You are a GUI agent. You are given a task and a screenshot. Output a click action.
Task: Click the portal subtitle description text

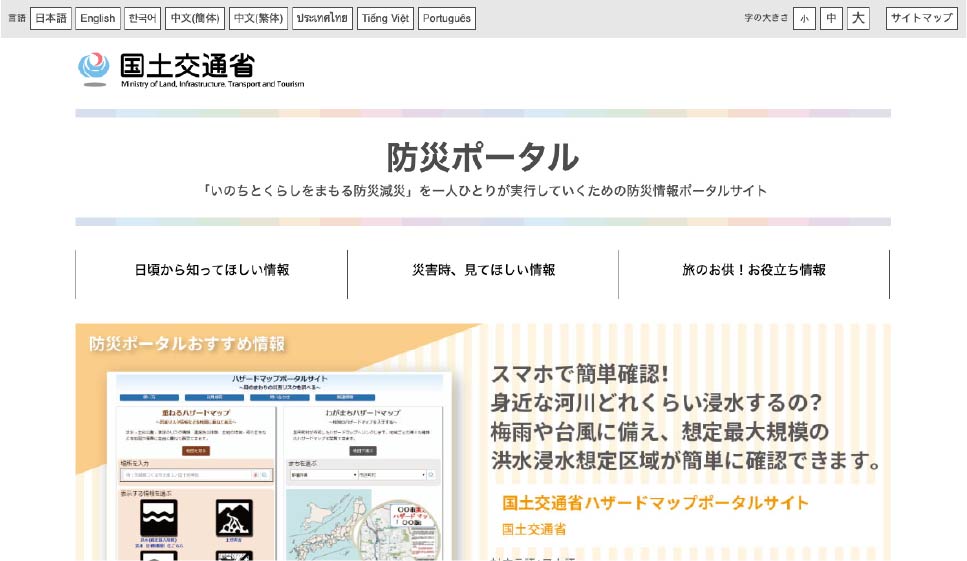(x=484, y=190)
